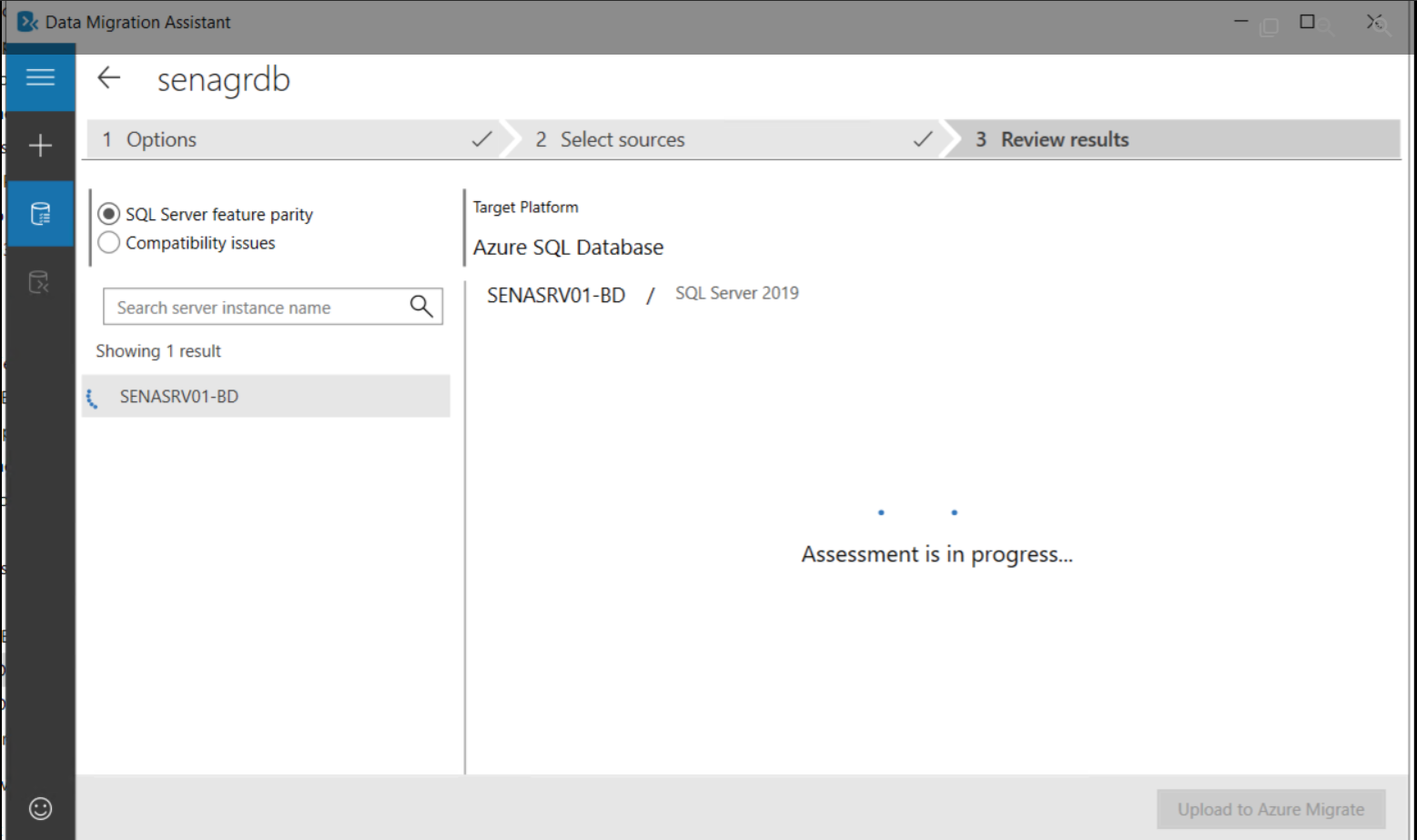The width and height of the screenshot is (1417, 840).
Task: Click the Data Migration Assistant title bar icon
Action: [25, 20]
